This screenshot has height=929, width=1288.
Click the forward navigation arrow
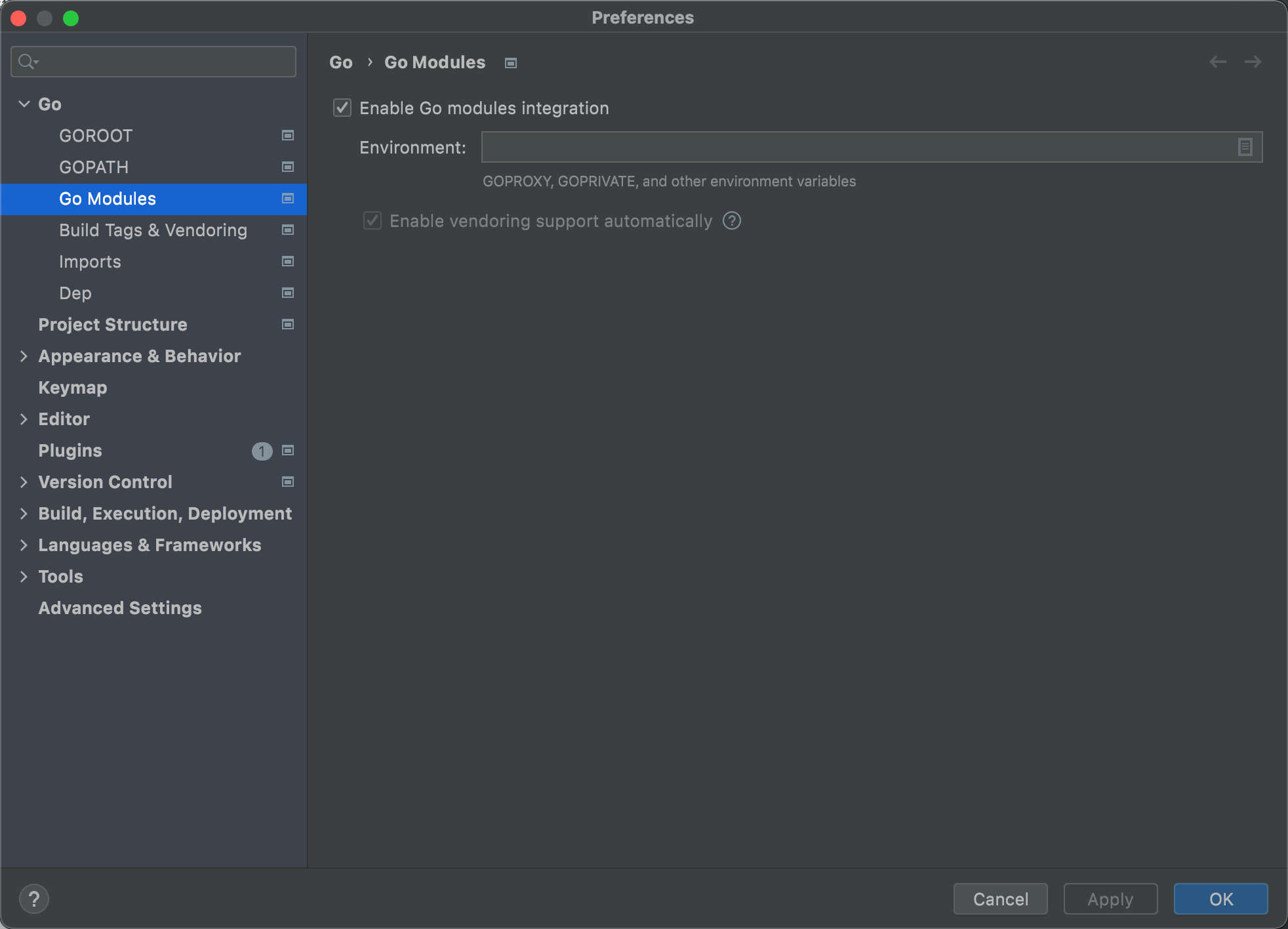[1253, 62]
